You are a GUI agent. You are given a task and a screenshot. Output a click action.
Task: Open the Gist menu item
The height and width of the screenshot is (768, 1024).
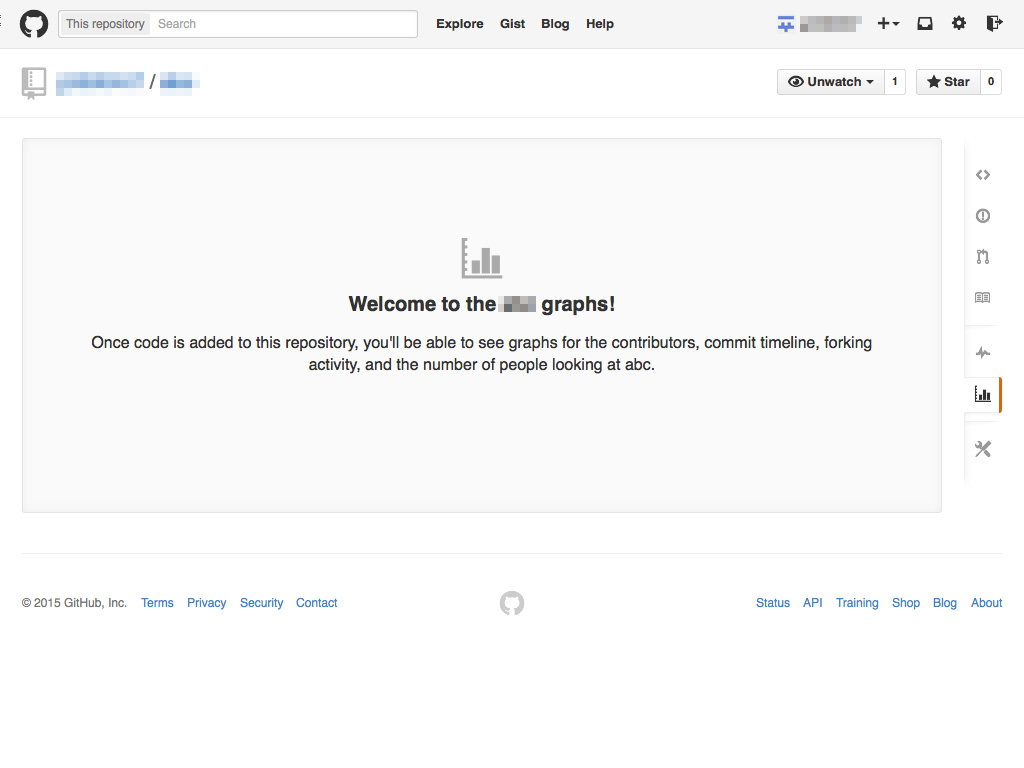tap(512, 24)
